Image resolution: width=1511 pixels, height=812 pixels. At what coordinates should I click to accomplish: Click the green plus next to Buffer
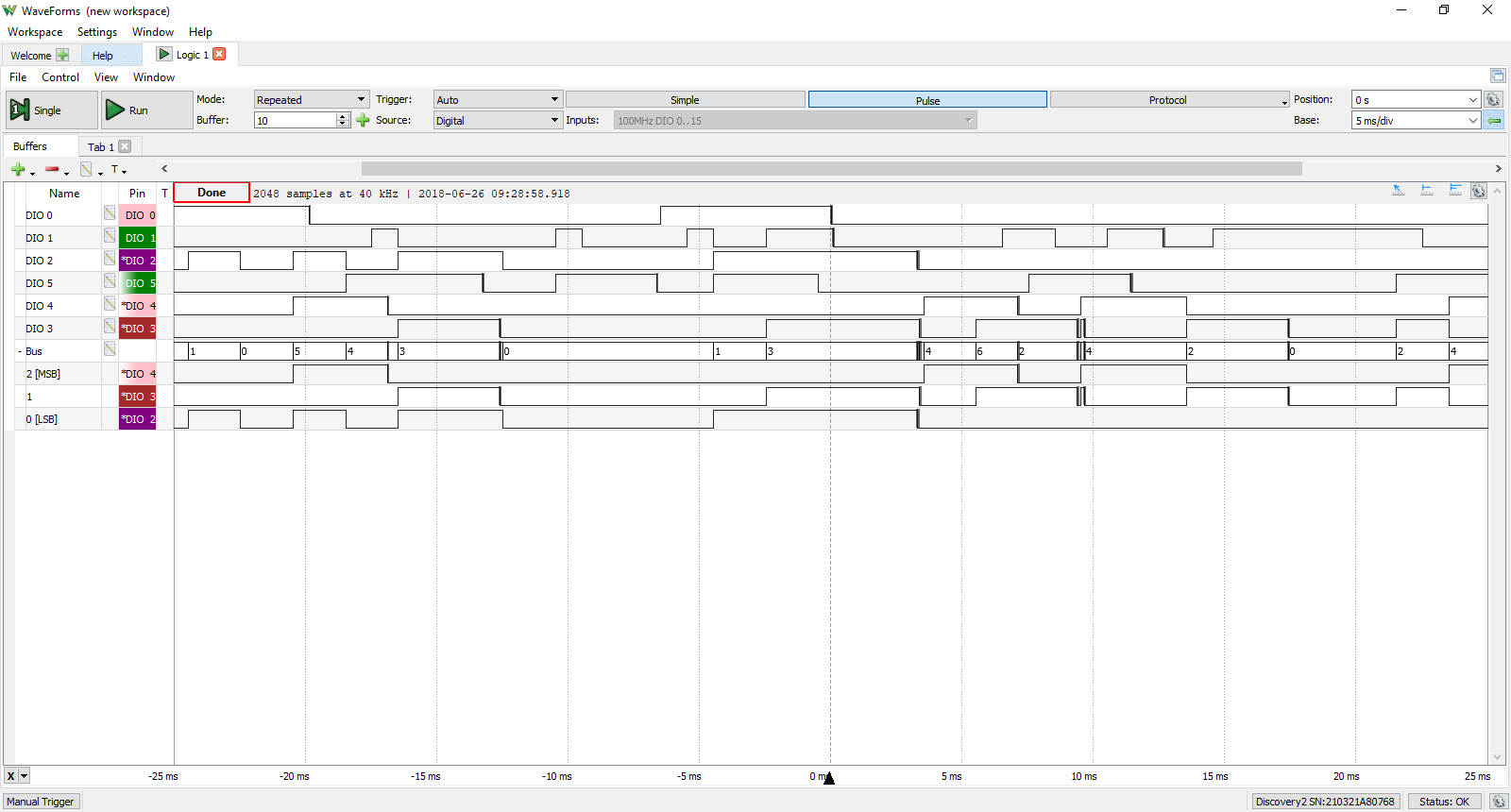tap(363, 120)
